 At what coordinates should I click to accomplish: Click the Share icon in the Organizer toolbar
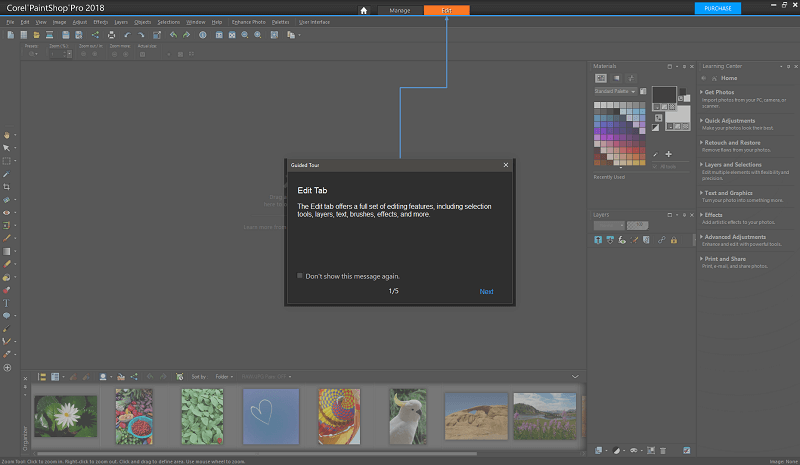134,377
